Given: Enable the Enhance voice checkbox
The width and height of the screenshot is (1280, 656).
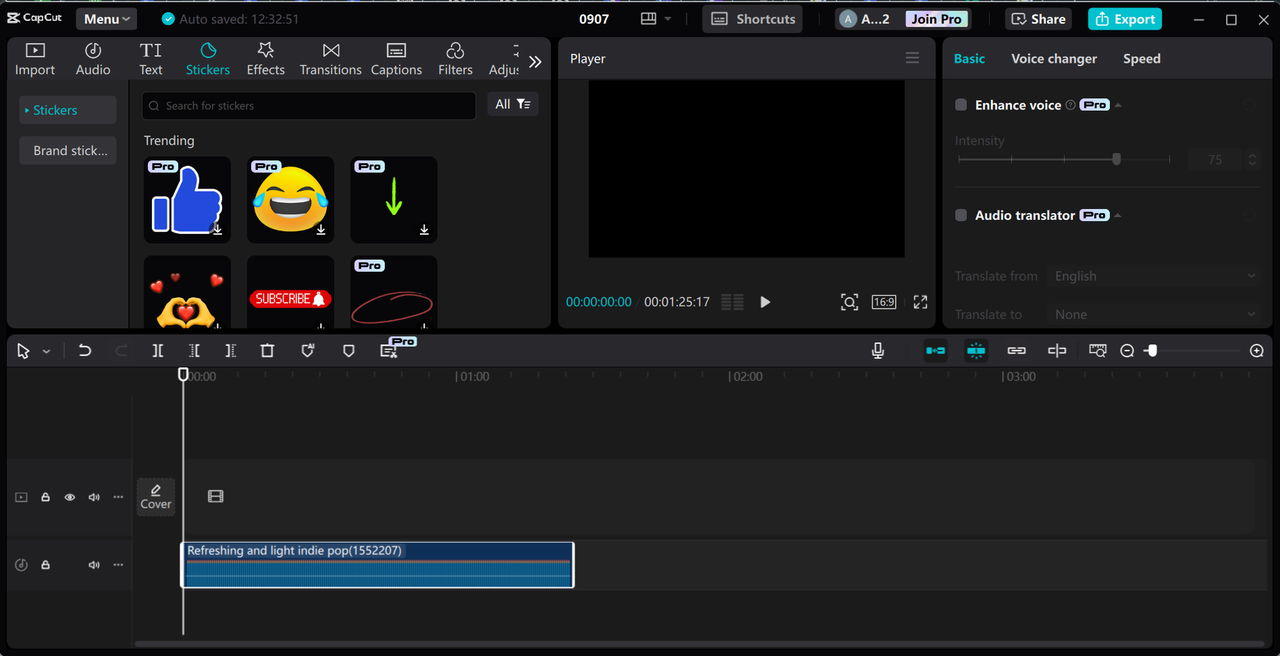Looking at the screenshot, I should click(x=961, y=105).
